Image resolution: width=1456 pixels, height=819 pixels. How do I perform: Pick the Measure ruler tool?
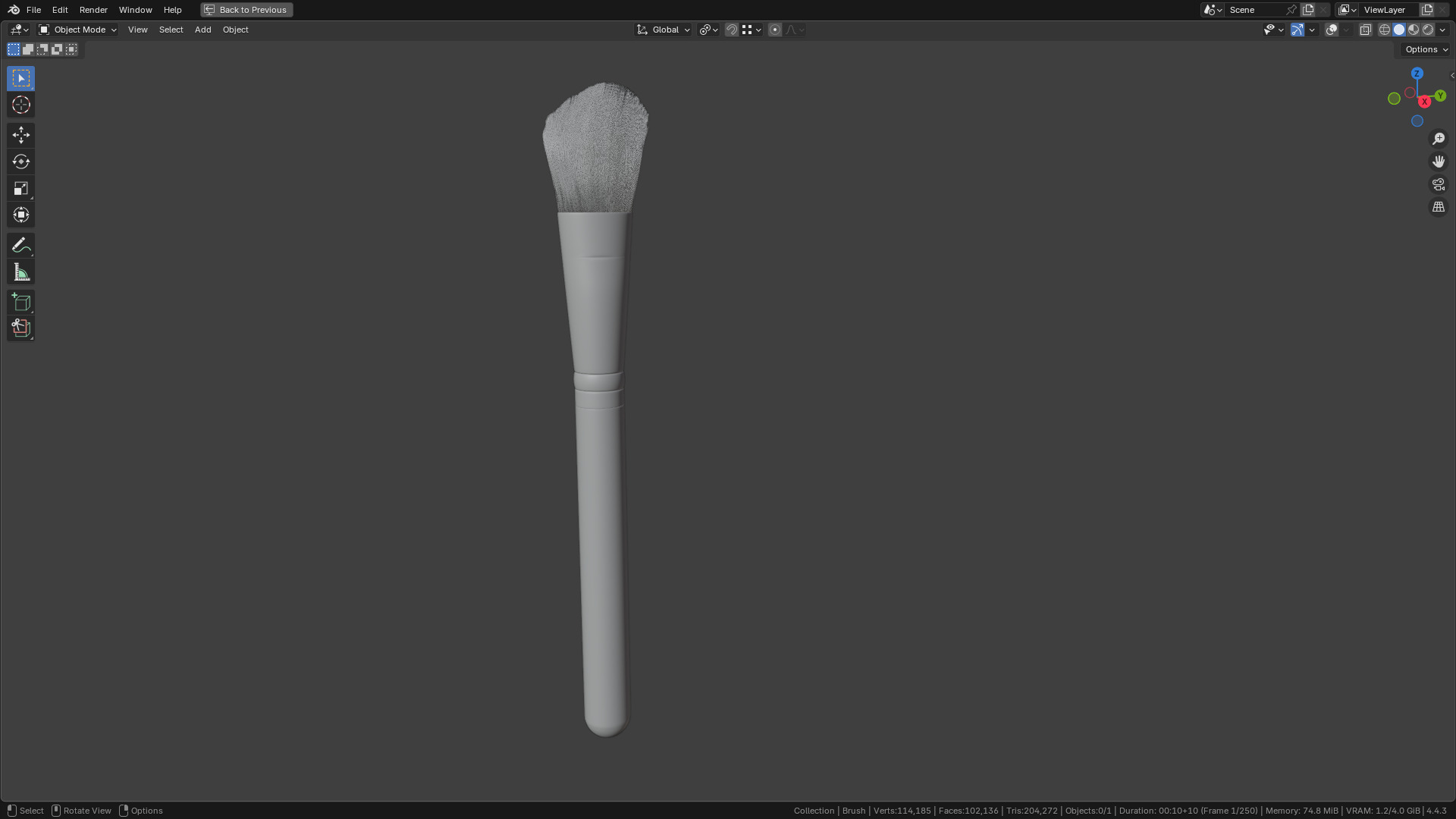[20, 271]
